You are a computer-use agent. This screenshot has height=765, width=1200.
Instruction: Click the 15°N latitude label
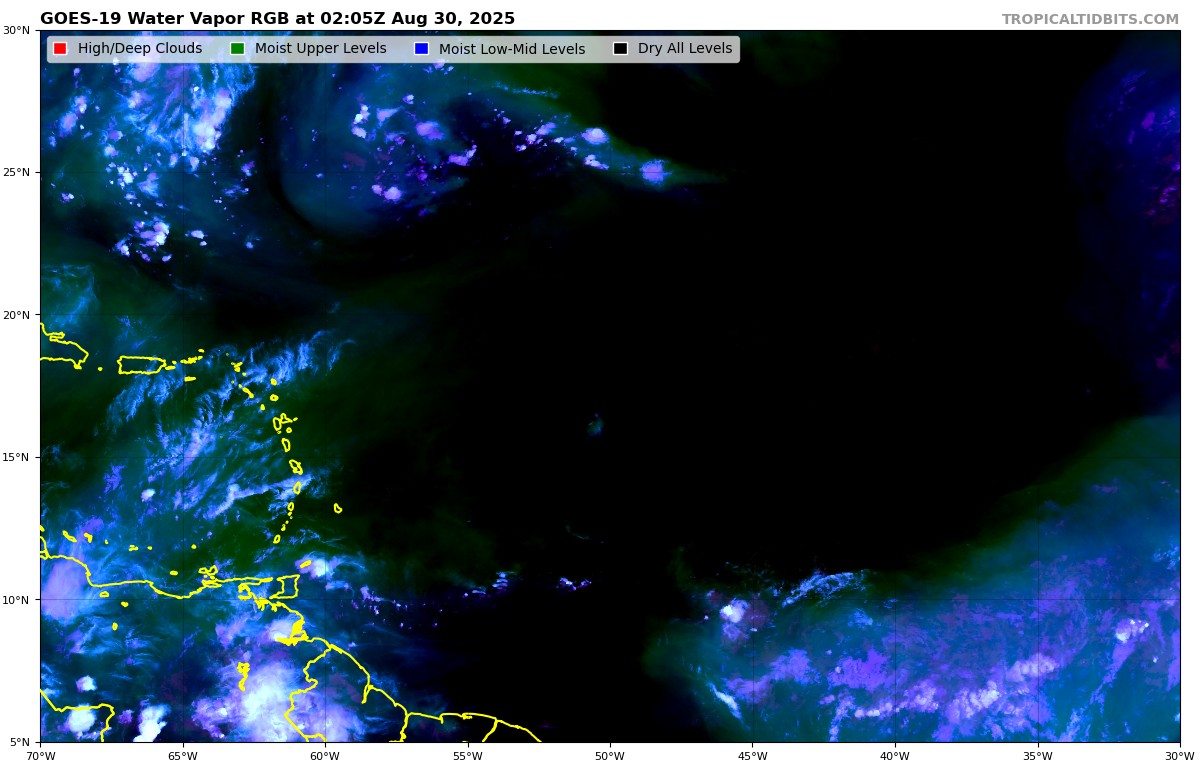(x=17, y=457)
